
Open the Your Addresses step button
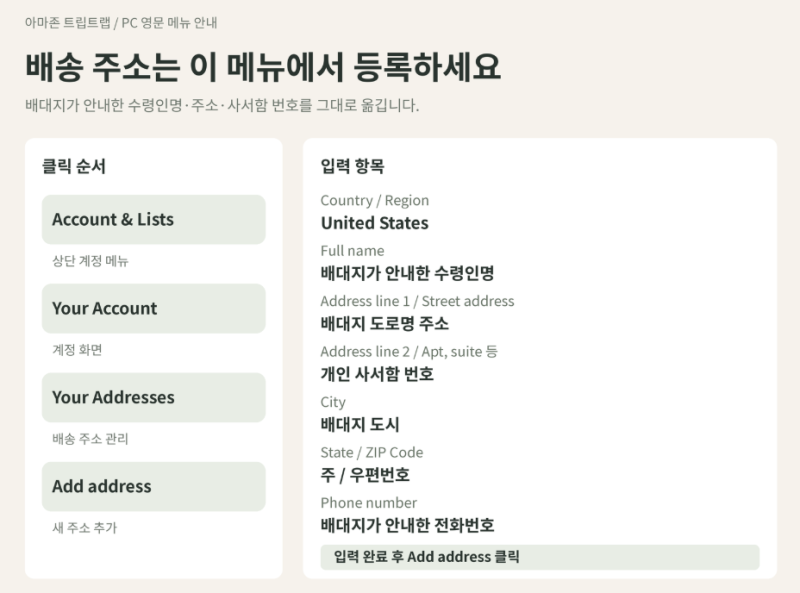pos(154,397)
